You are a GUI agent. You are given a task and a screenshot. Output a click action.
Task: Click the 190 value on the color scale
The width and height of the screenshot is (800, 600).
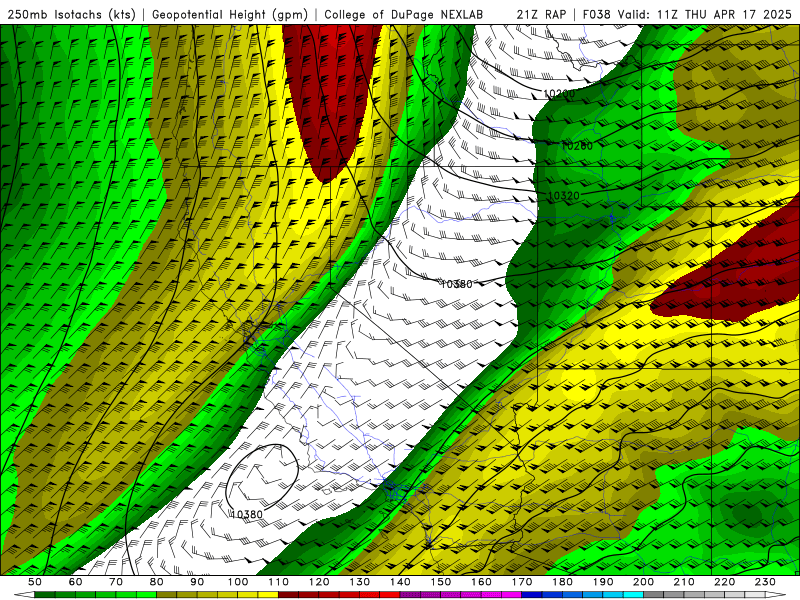tap(603, 582)
